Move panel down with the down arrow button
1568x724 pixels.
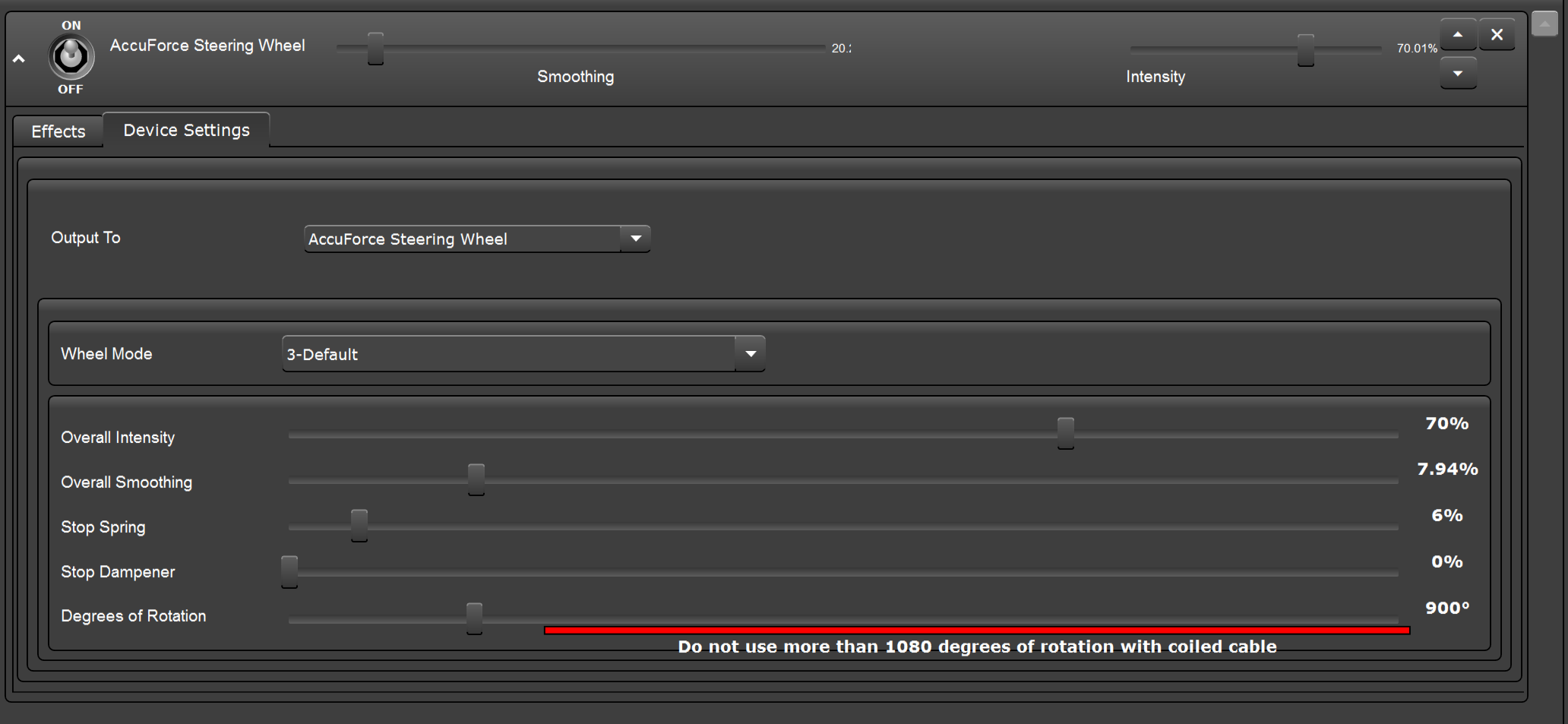tap(1458, 74)
